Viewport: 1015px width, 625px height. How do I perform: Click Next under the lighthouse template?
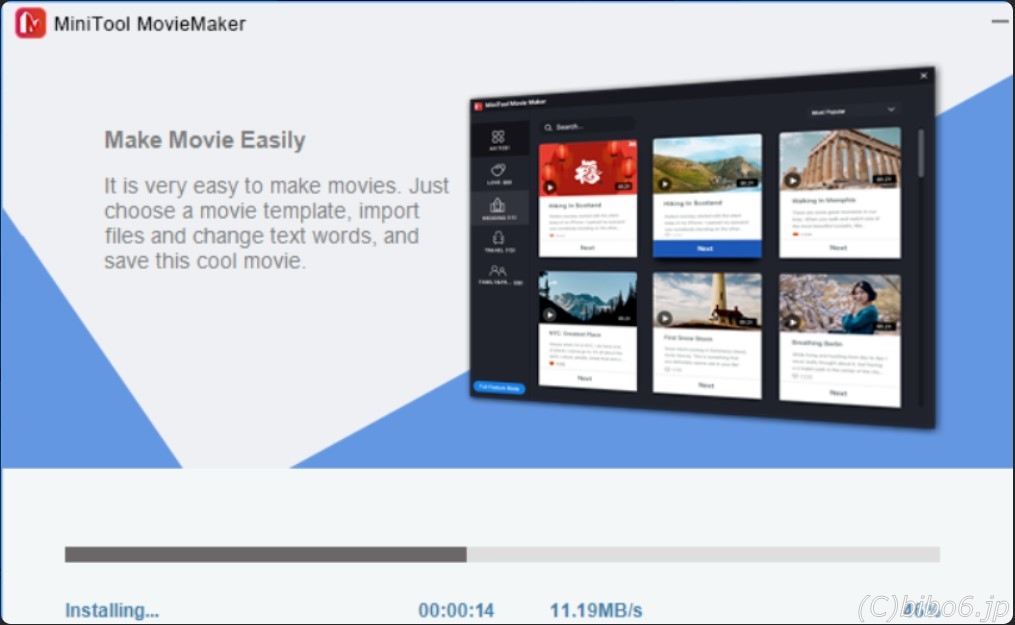[706, 386]
